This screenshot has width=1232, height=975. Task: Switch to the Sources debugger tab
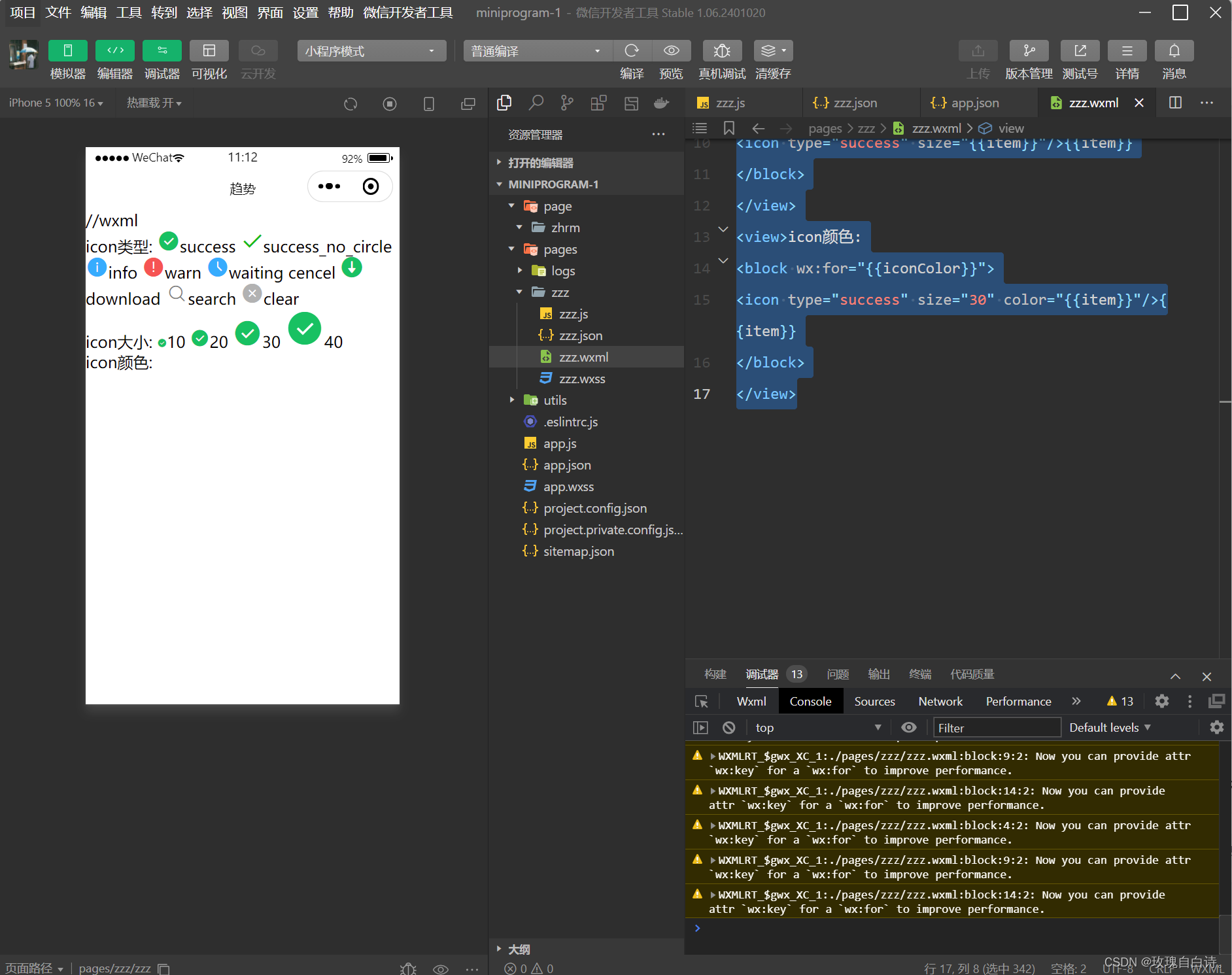tap(874, 701)
